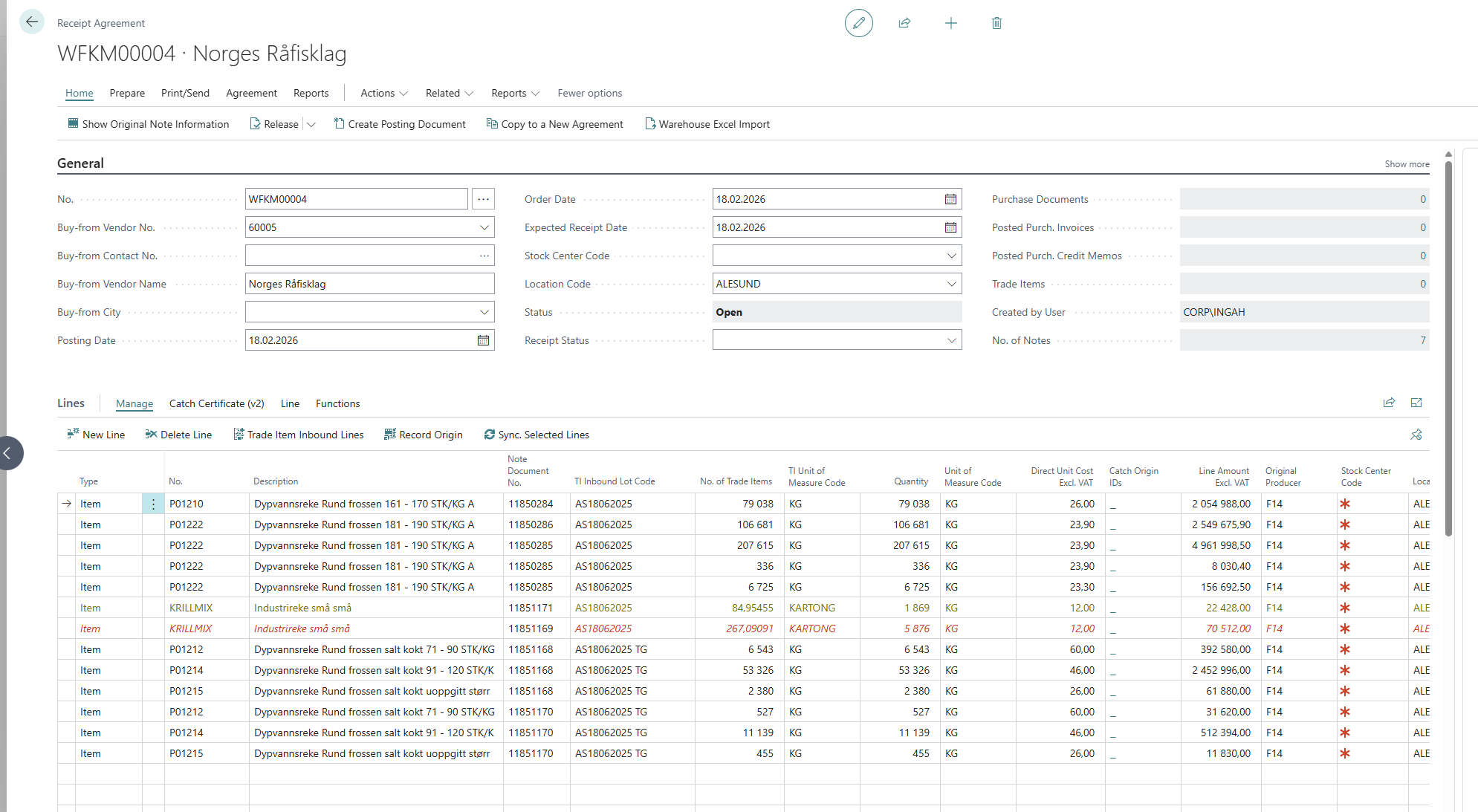Screen dimensions: 1478x812
Task: Click the plus new record icon
Action: click(950, 23)
